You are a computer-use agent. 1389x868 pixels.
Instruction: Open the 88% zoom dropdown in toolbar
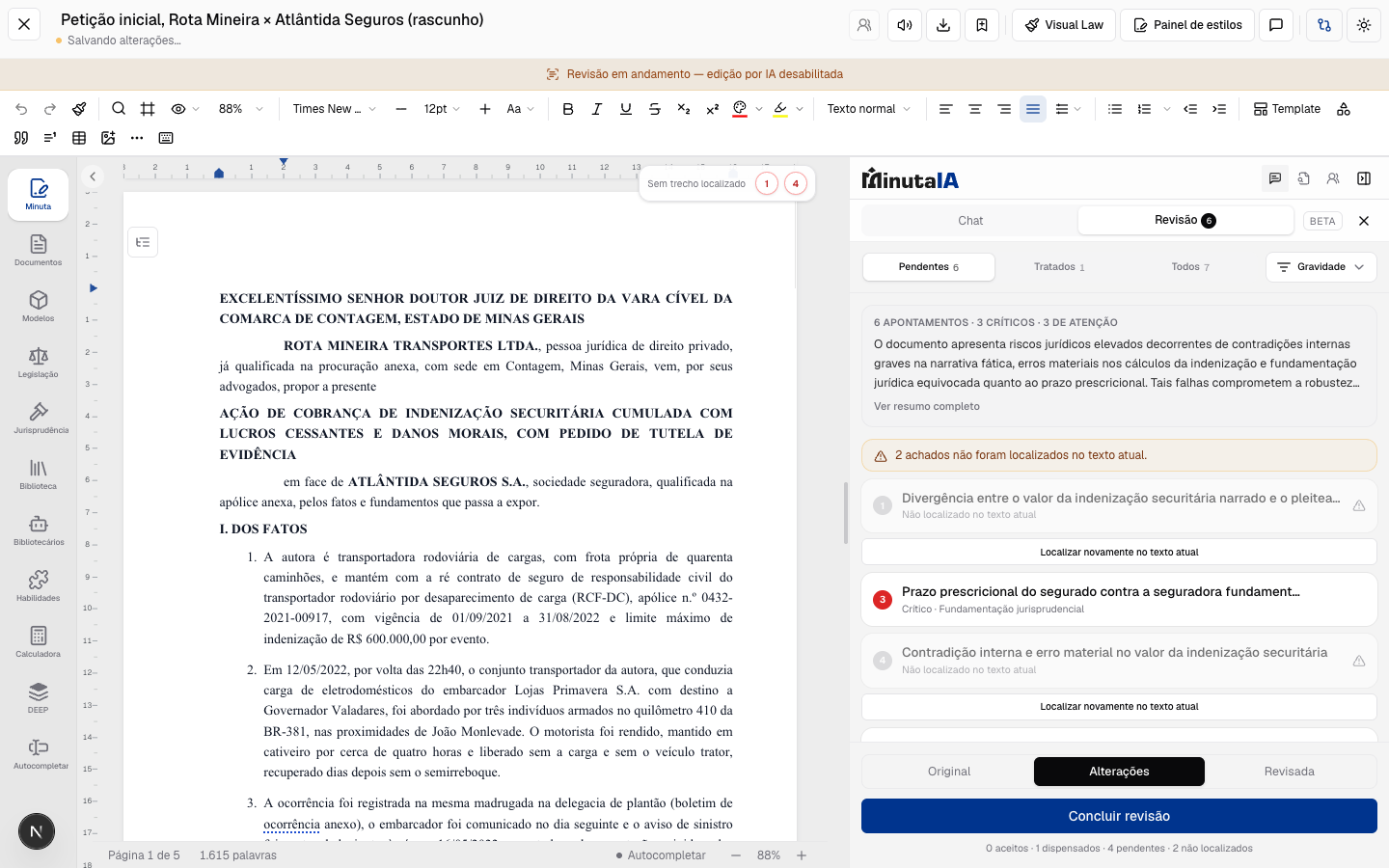(x=241, y=109)
